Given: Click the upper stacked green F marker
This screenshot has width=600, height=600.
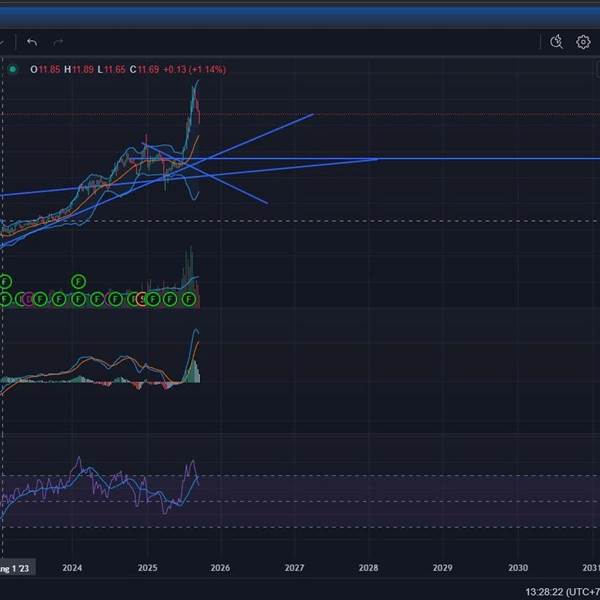Looking at the screenshot, I should [79, 281].
